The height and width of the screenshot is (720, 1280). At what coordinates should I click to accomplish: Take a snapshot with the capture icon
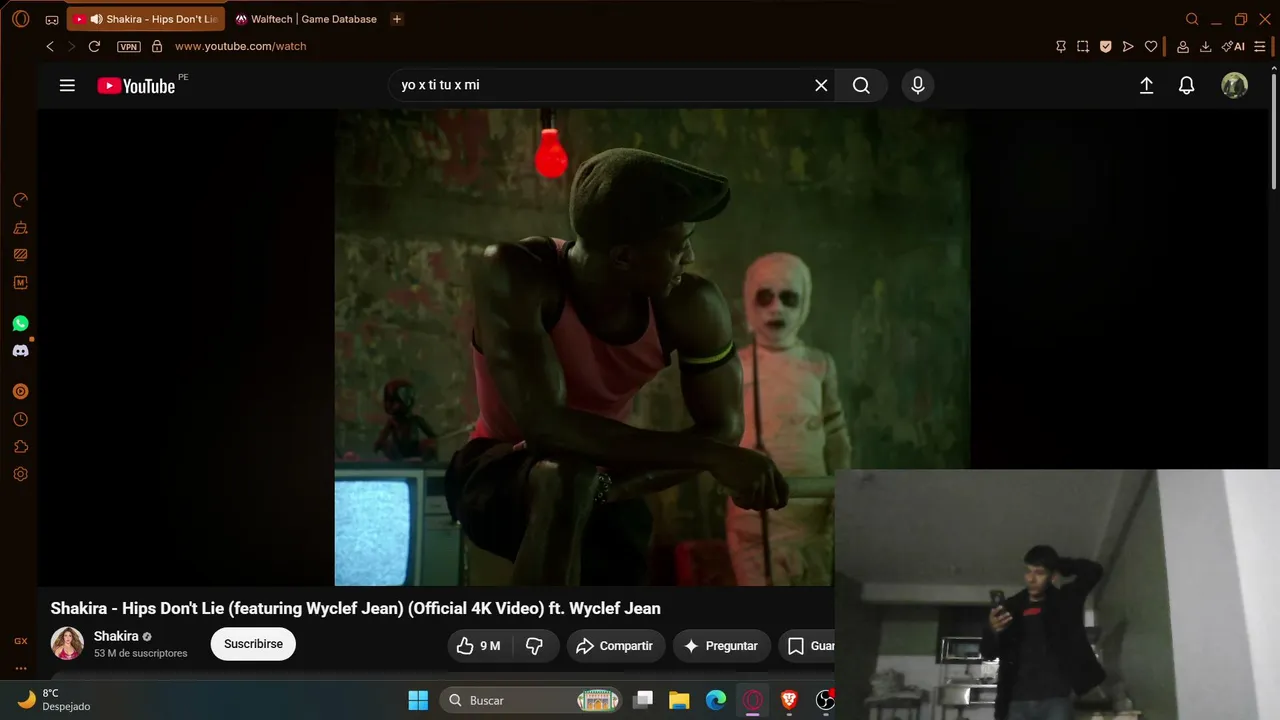1083,46
